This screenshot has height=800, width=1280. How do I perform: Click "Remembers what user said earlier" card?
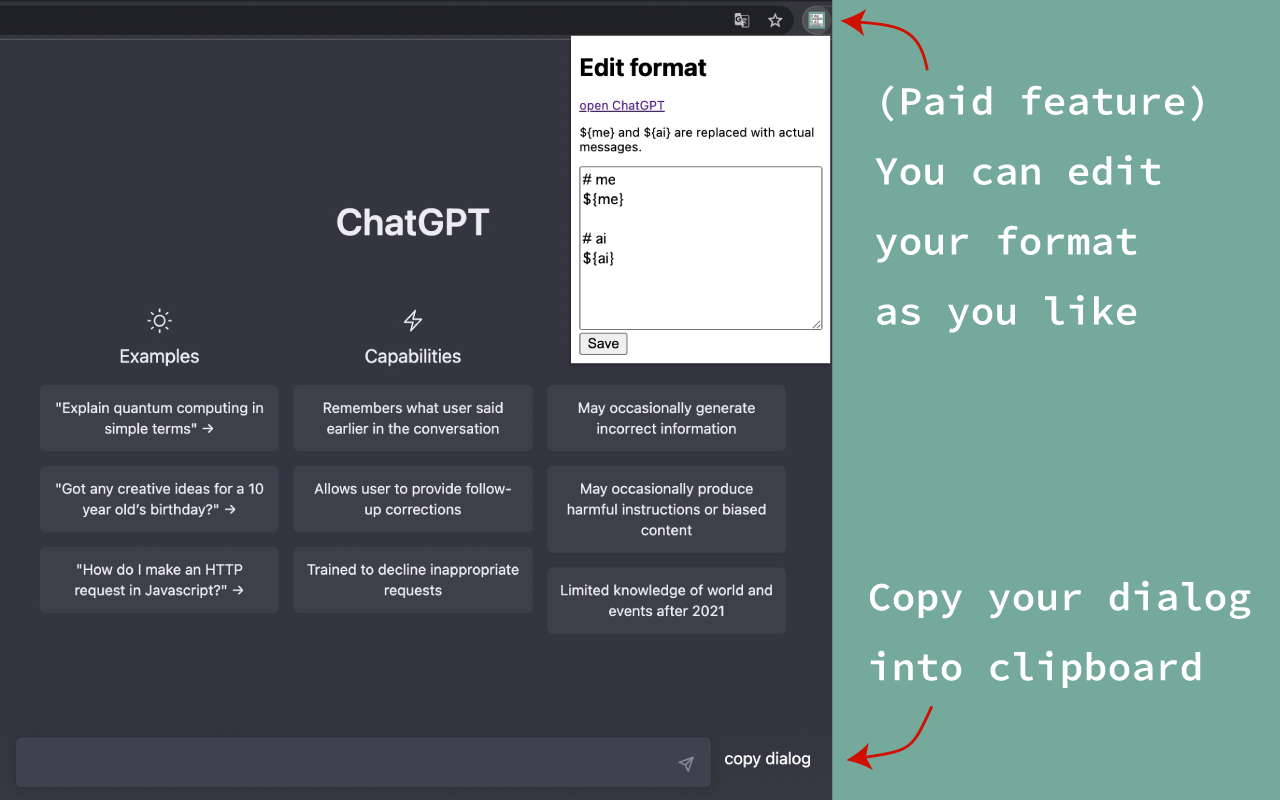tap(413, 418)
